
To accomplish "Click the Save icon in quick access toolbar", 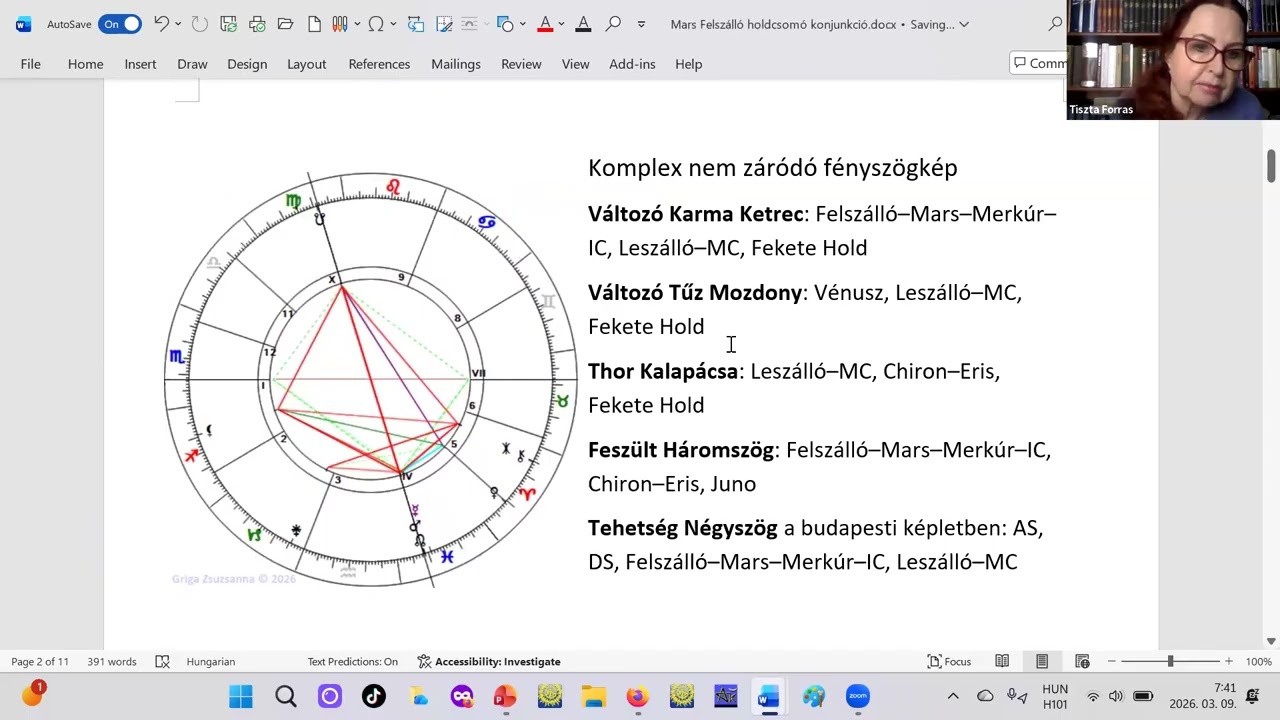I will 228,24.
